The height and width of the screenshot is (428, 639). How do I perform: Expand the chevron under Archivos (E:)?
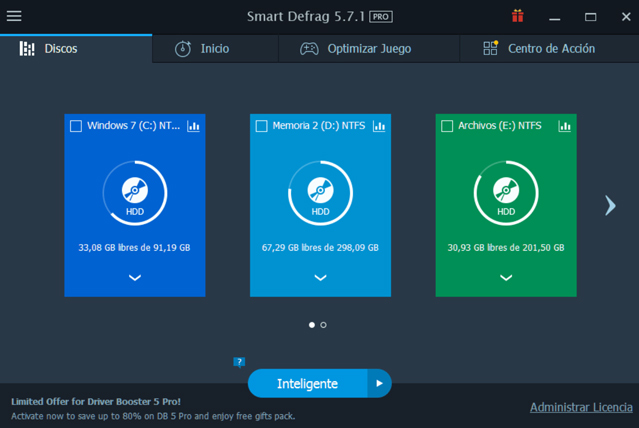tap(506, 278)
